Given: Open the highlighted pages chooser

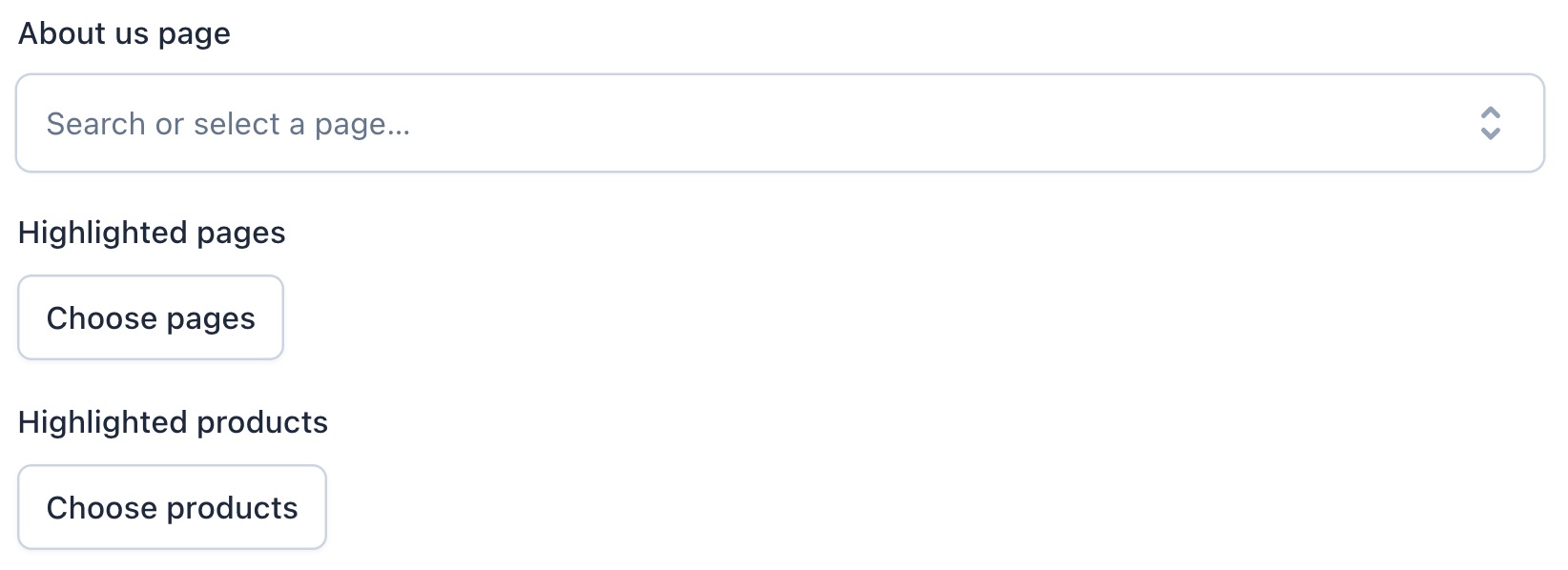Looking at the screenshot, I should pyautogui.click(x=151, y=318).
